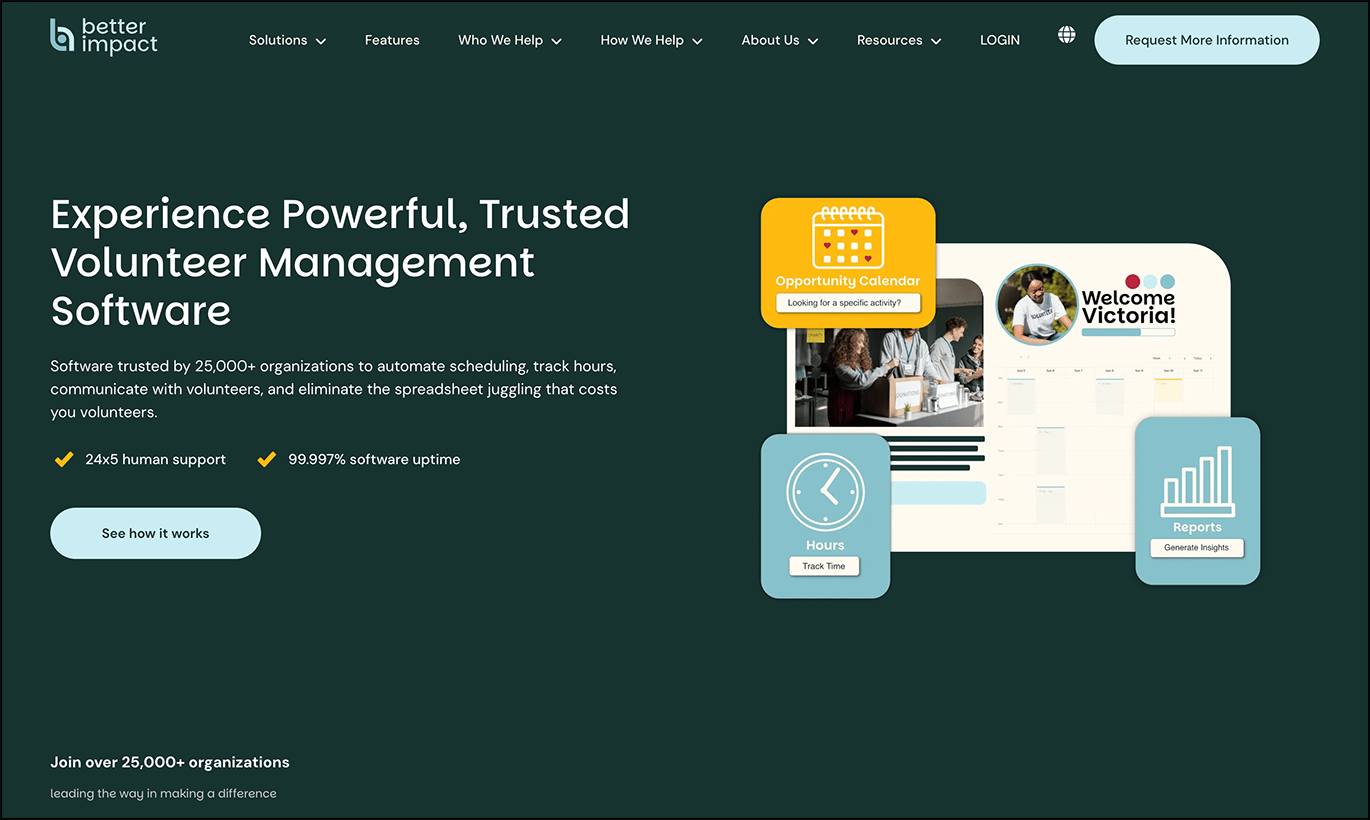Click the checkmark beside 99.997% software uptime
1370x820 pixels.
click(266, 460)
